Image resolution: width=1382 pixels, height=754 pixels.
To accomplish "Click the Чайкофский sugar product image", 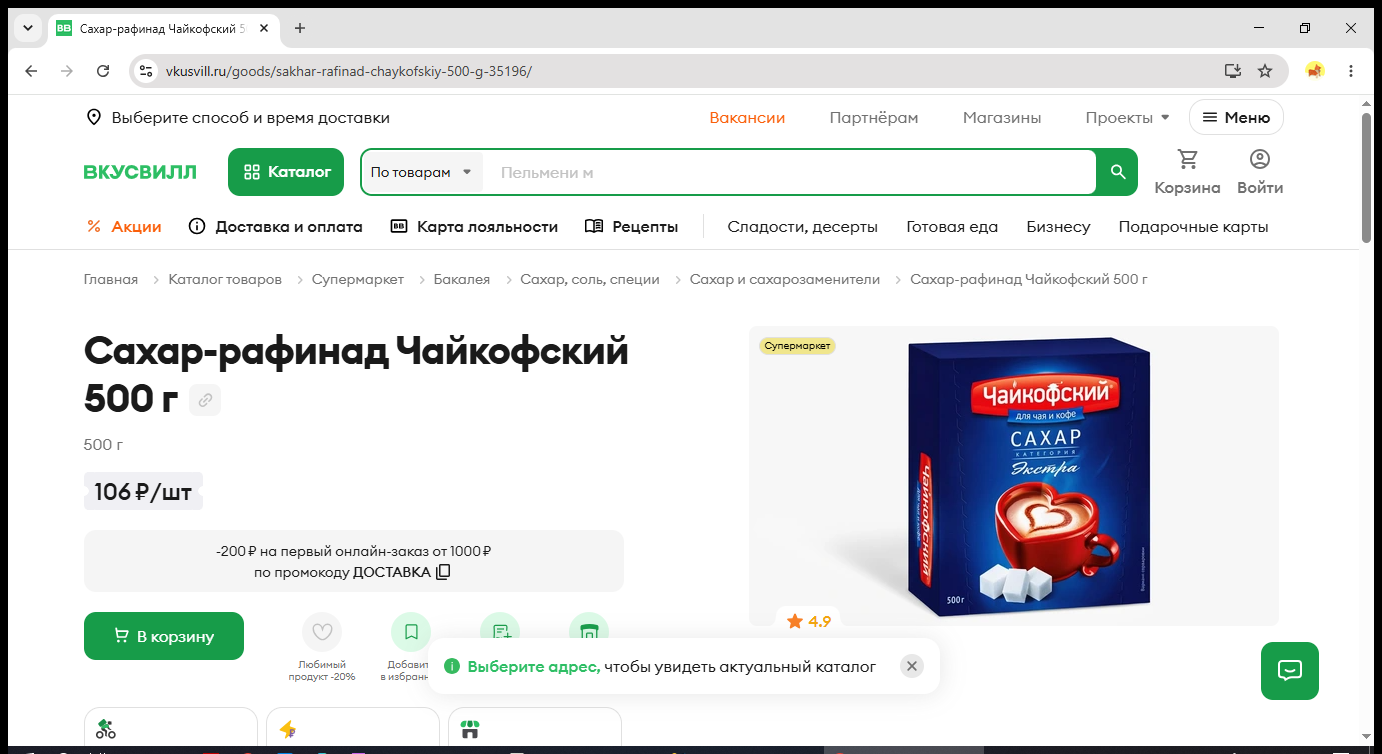I will (x=1030, y=478).
